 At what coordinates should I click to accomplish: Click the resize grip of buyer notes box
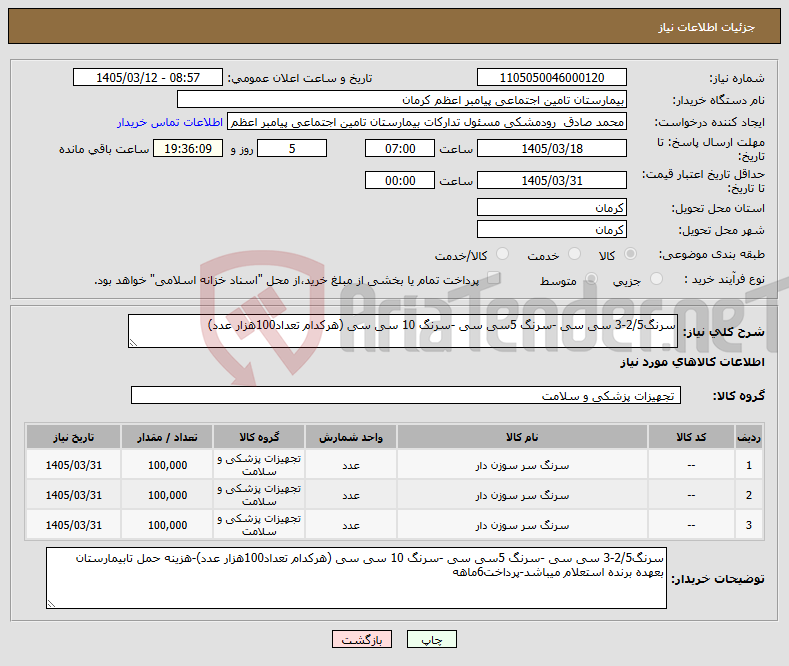point(51,604)
